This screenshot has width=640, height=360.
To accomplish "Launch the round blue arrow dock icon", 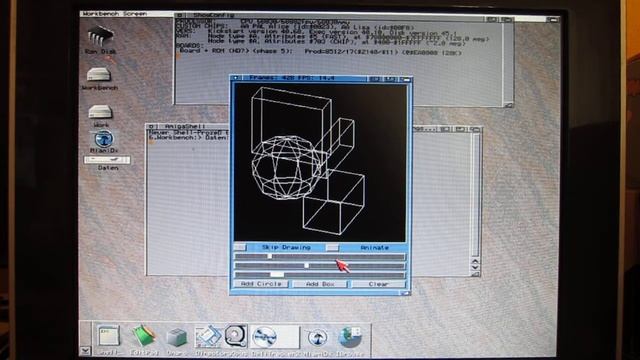I will [x=317, y=338].
